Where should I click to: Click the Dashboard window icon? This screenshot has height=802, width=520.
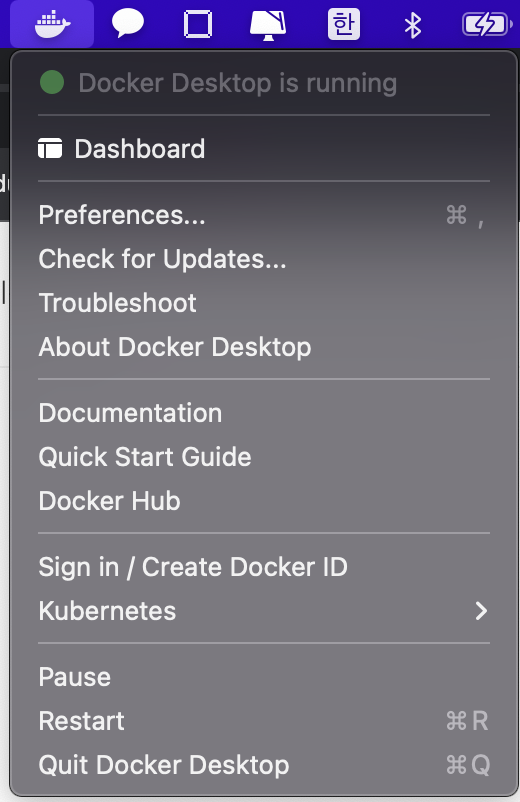50,149
